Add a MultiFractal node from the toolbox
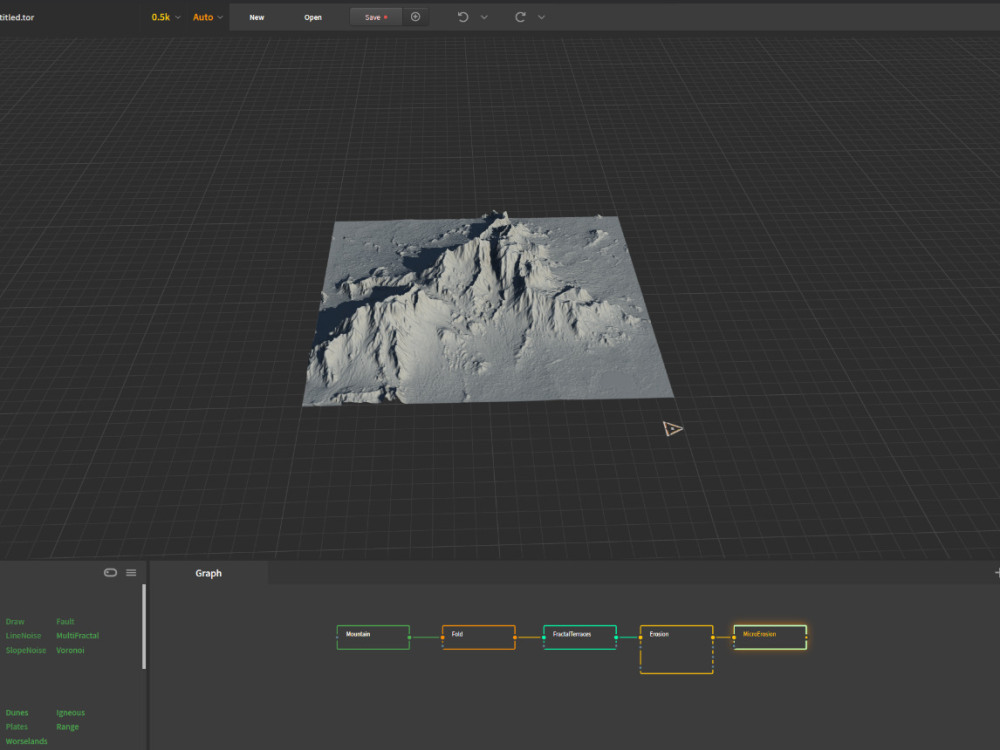1000x750 pixels. click(x=77, y=635)
